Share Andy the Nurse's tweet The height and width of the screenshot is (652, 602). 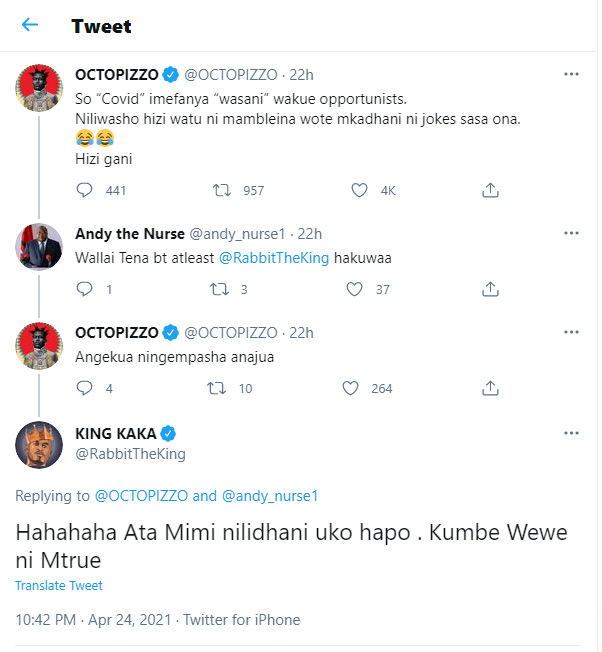pos(491,290)
